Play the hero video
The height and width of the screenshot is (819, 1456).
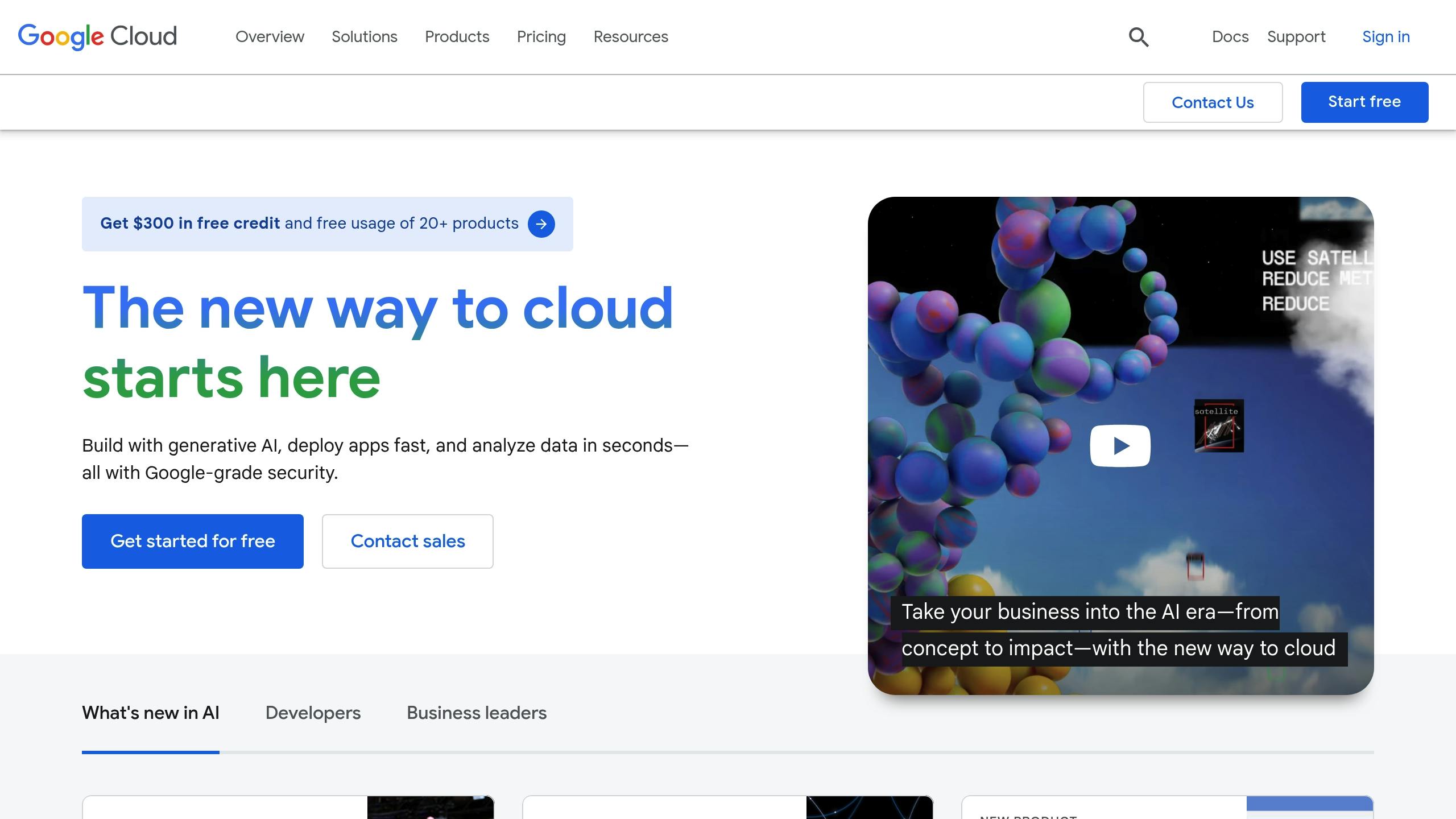click(1120, 445)
